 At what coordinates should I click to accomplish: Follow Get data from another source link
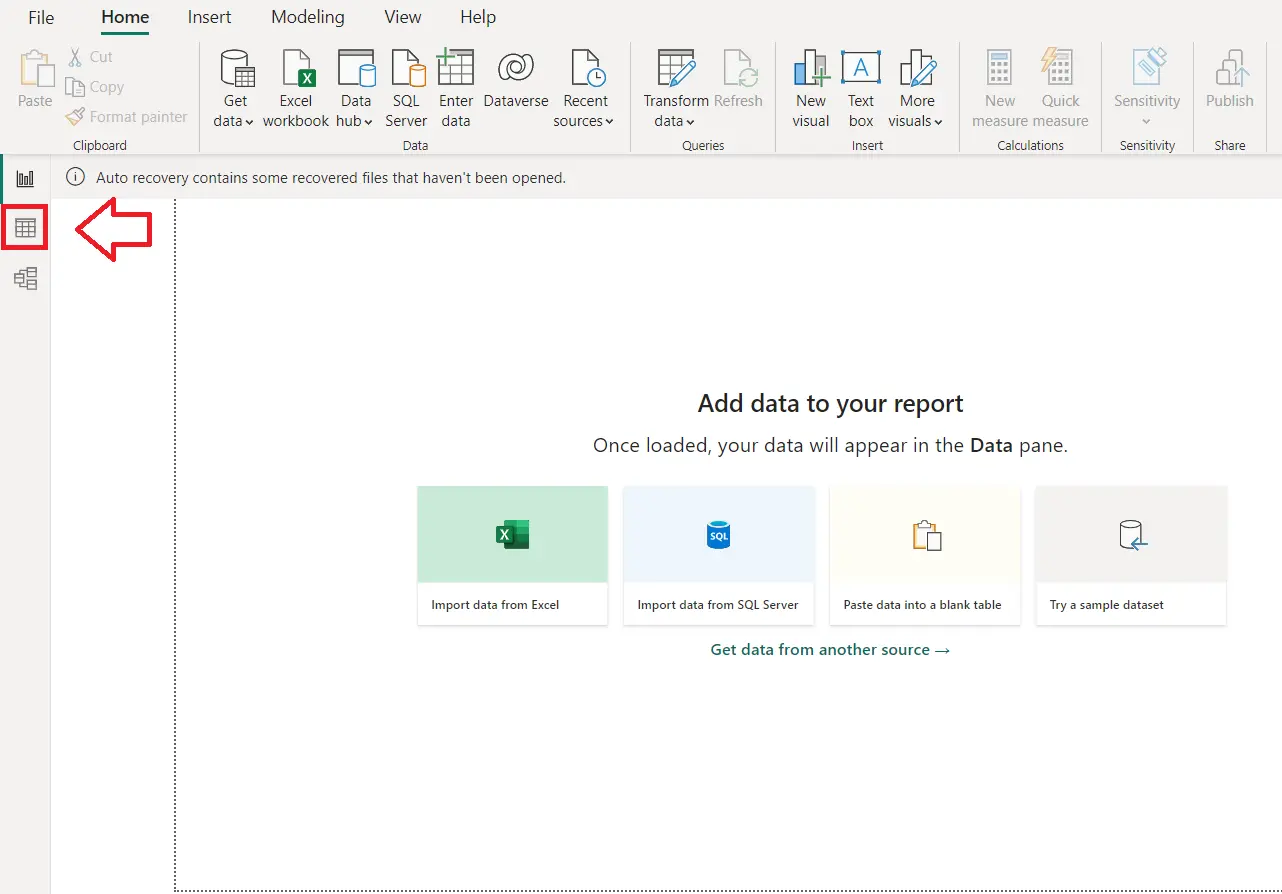tap(830, 650)
